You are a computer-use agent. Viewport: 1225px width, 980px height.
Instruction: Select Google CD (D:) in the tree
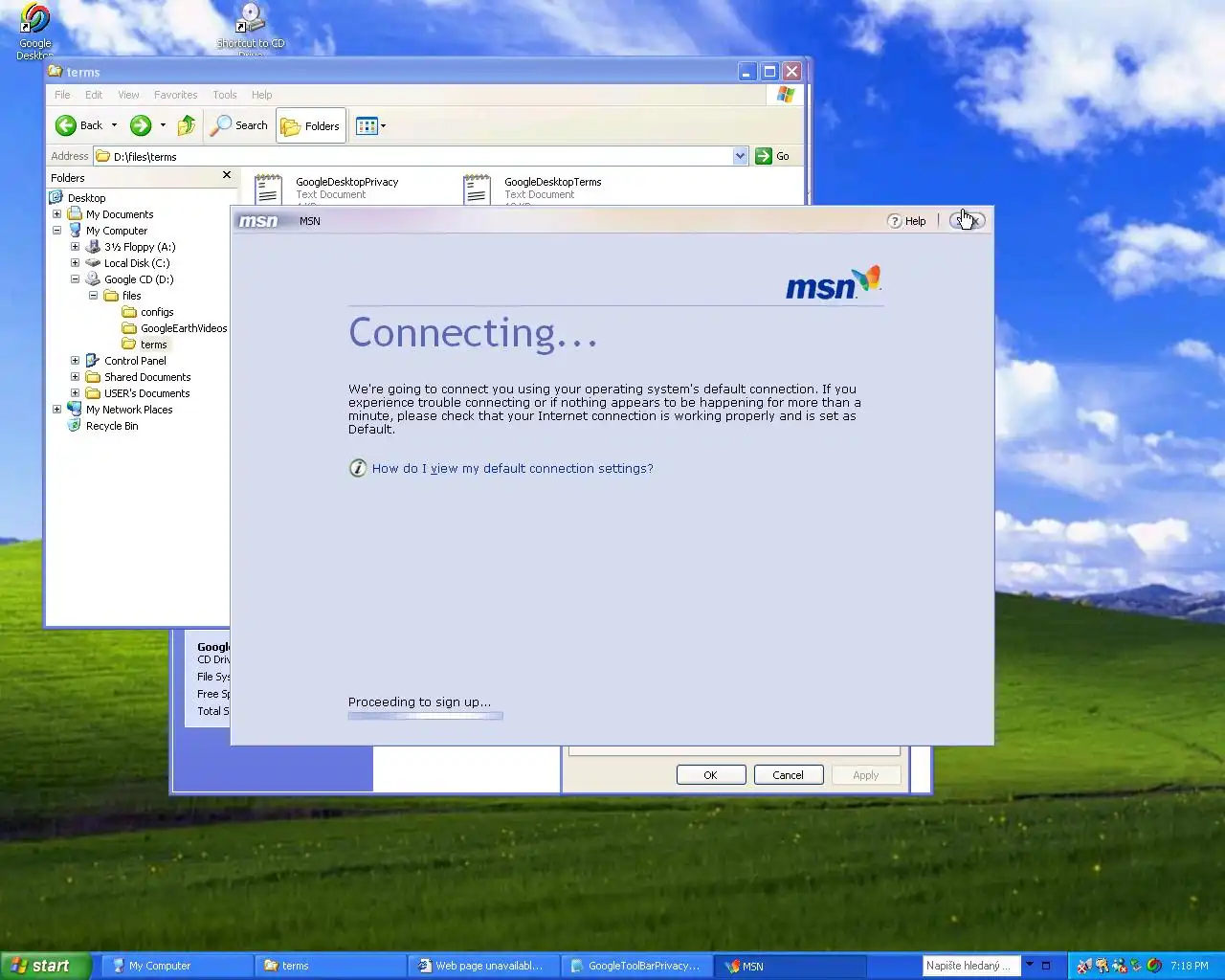(139, 279)
